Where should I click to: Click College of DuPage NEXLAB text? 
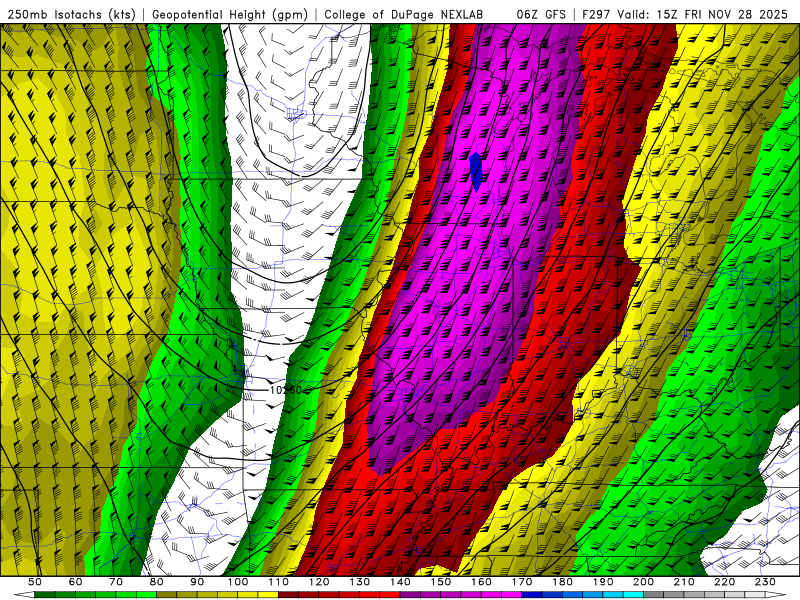tap(403, 14)
